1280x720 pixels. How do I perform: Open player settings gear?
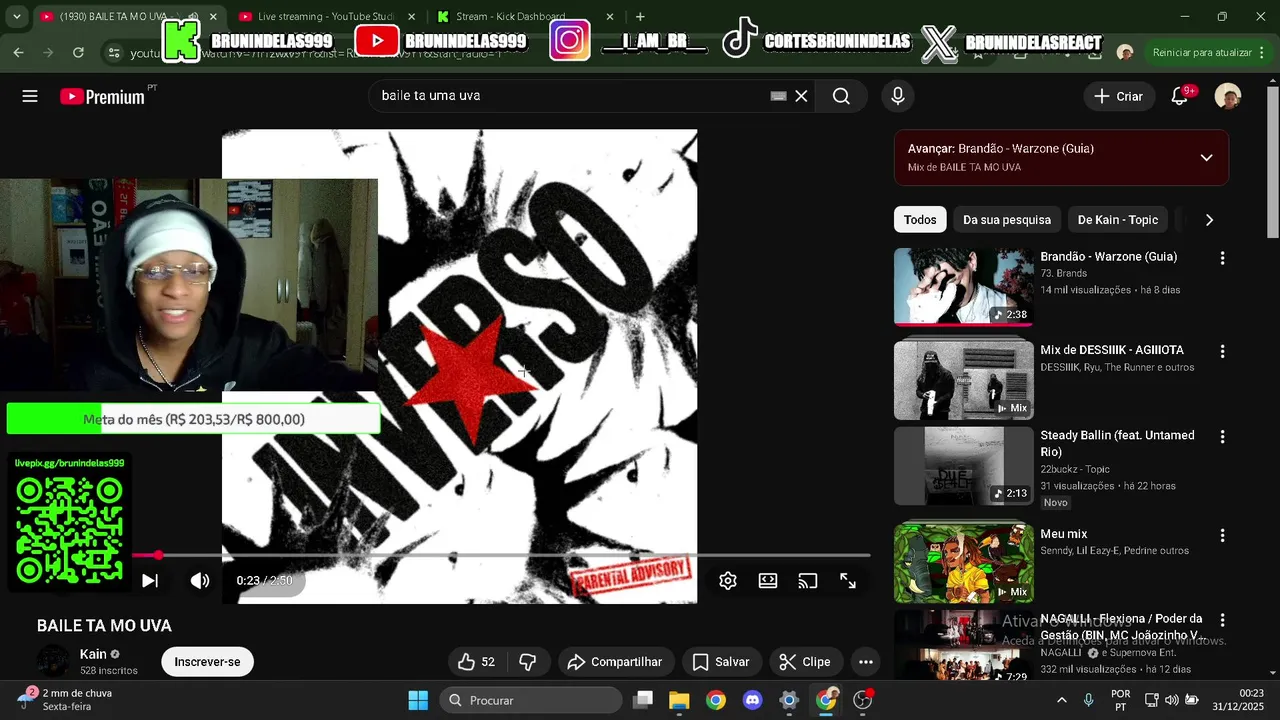pos(728,581)
